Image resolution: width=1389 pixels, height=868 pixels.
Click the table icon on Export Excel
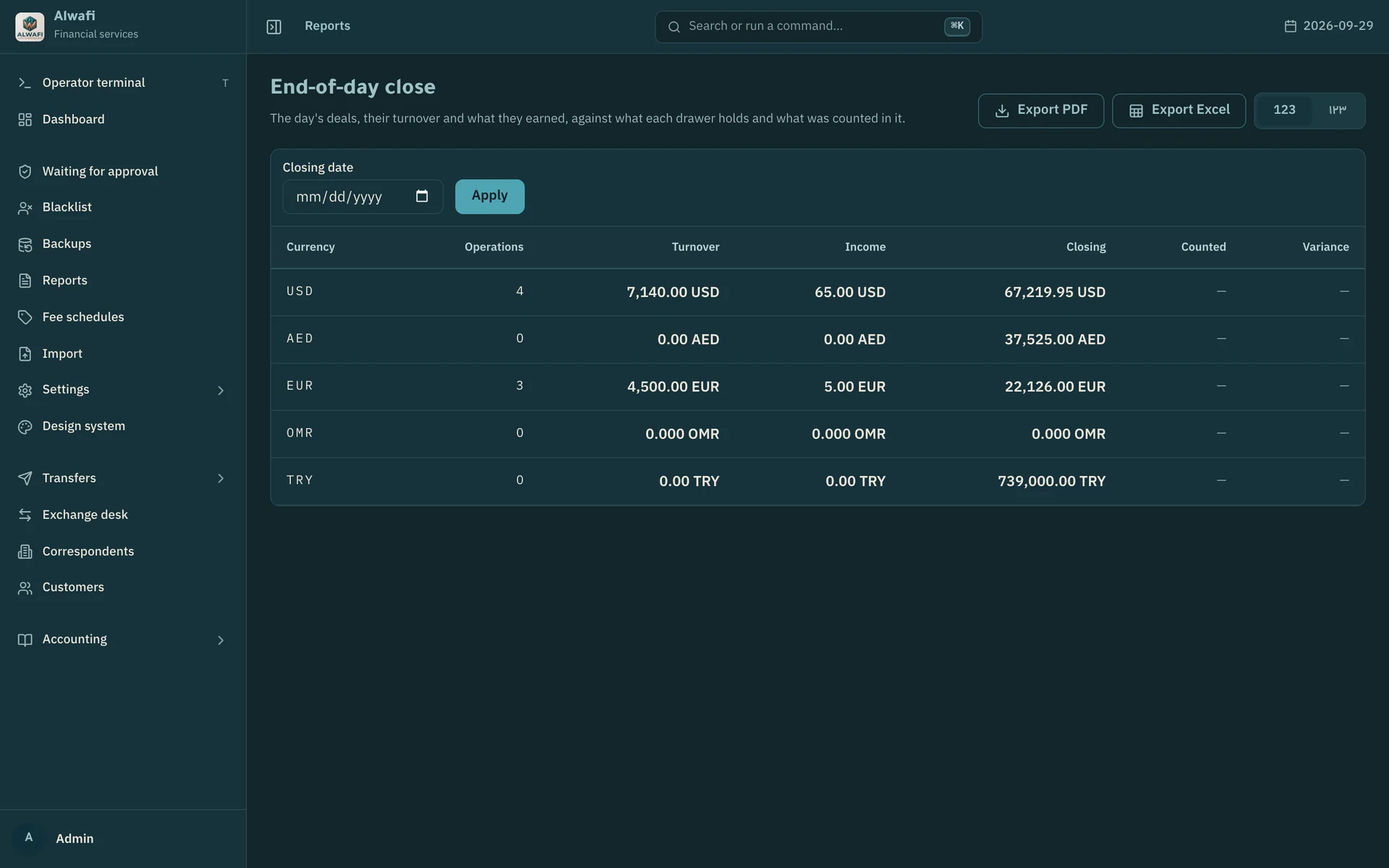[x=1136, y=111]
